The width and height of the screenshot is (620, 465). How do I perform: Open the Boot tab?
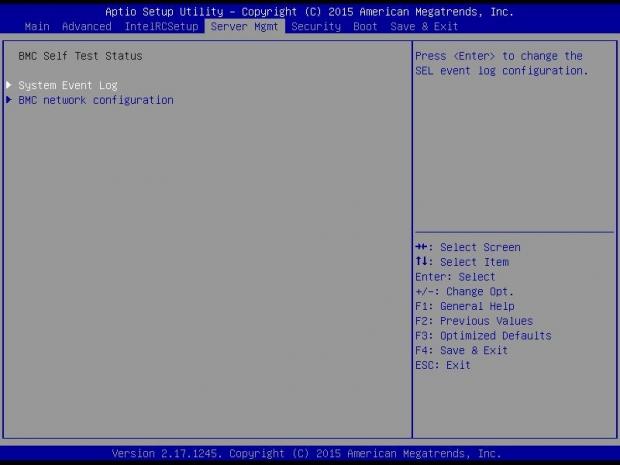click(x=365, y=26)
